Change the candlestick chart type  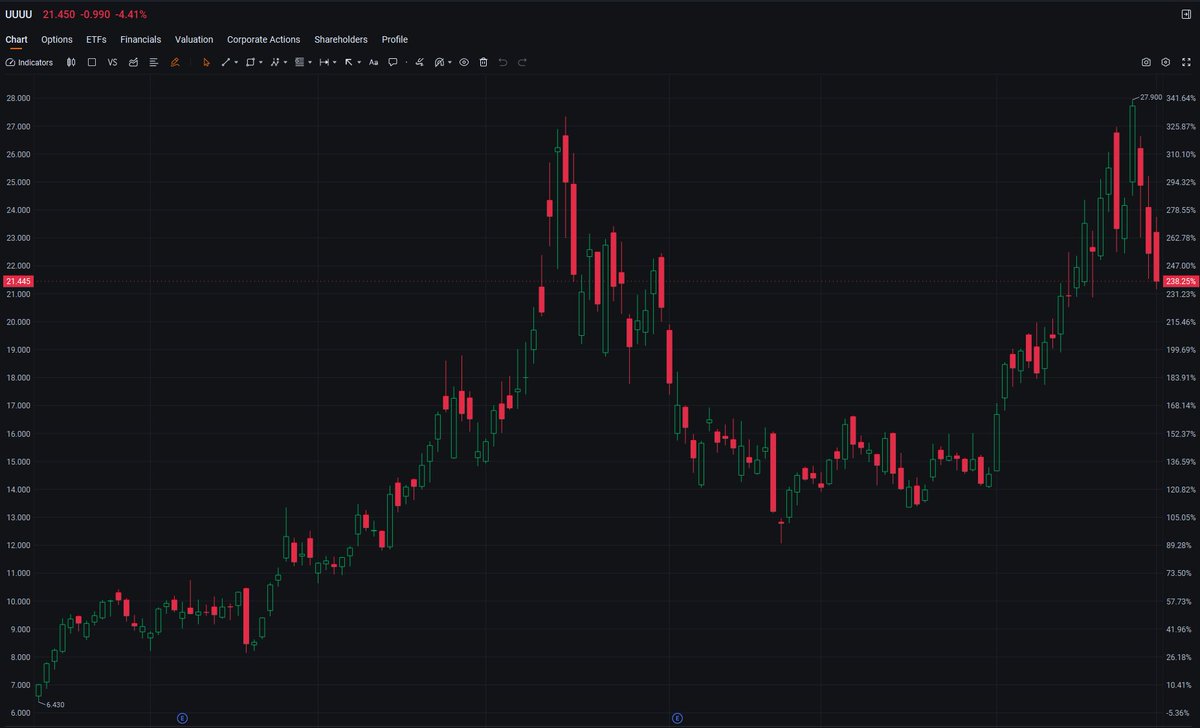click(71, 62)
